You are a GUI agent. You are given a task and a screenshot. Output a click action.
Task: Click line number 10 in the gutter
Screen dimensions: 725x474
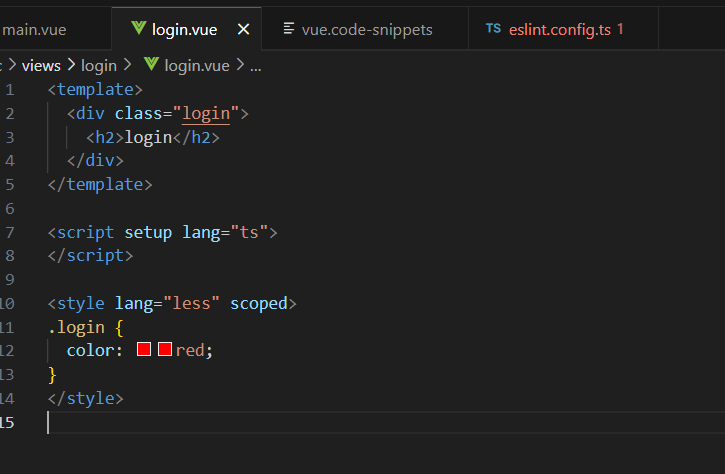pos(7,303)
